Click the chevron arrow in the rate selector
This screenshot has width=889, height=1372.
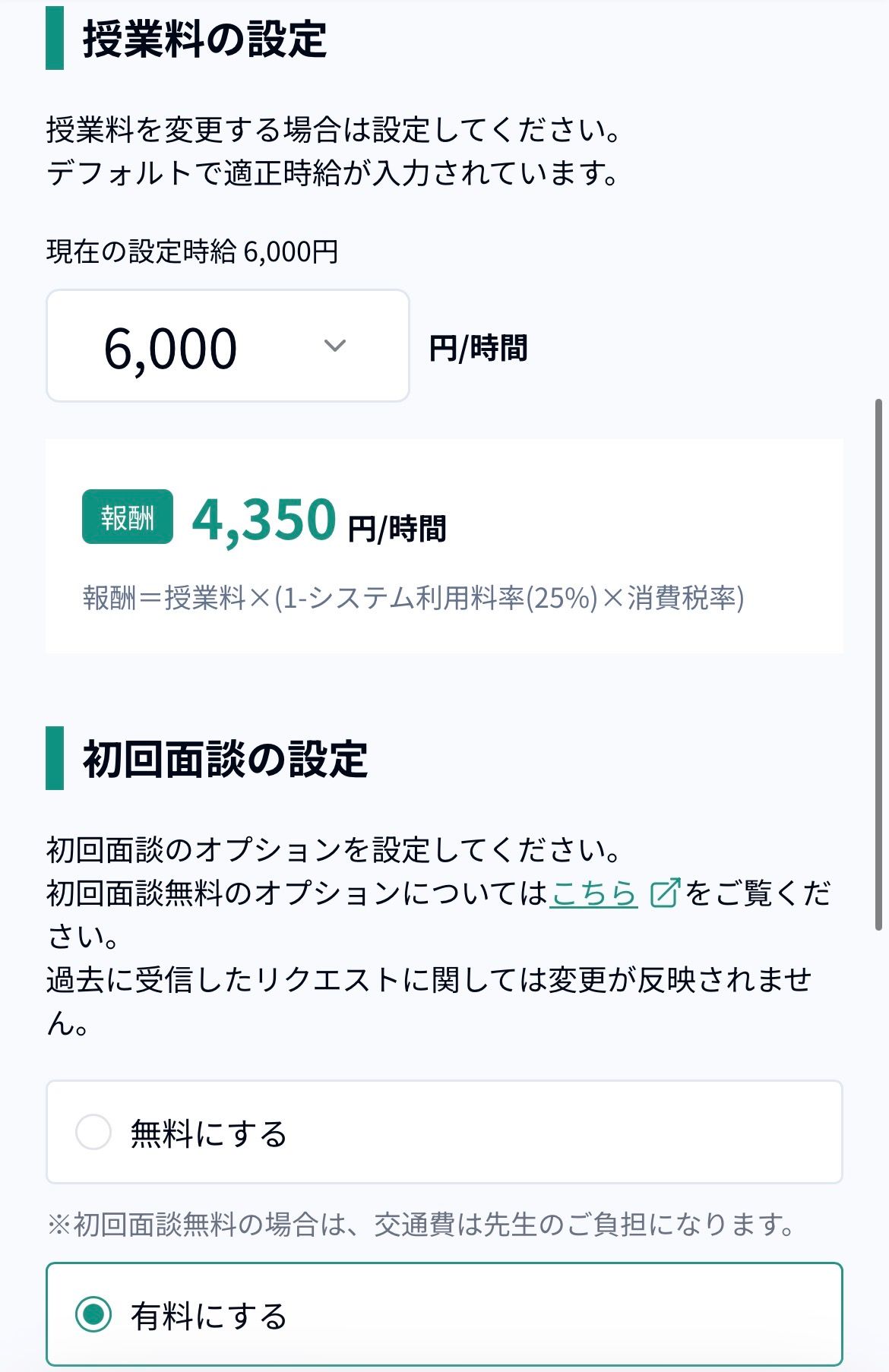coord(335,346)
